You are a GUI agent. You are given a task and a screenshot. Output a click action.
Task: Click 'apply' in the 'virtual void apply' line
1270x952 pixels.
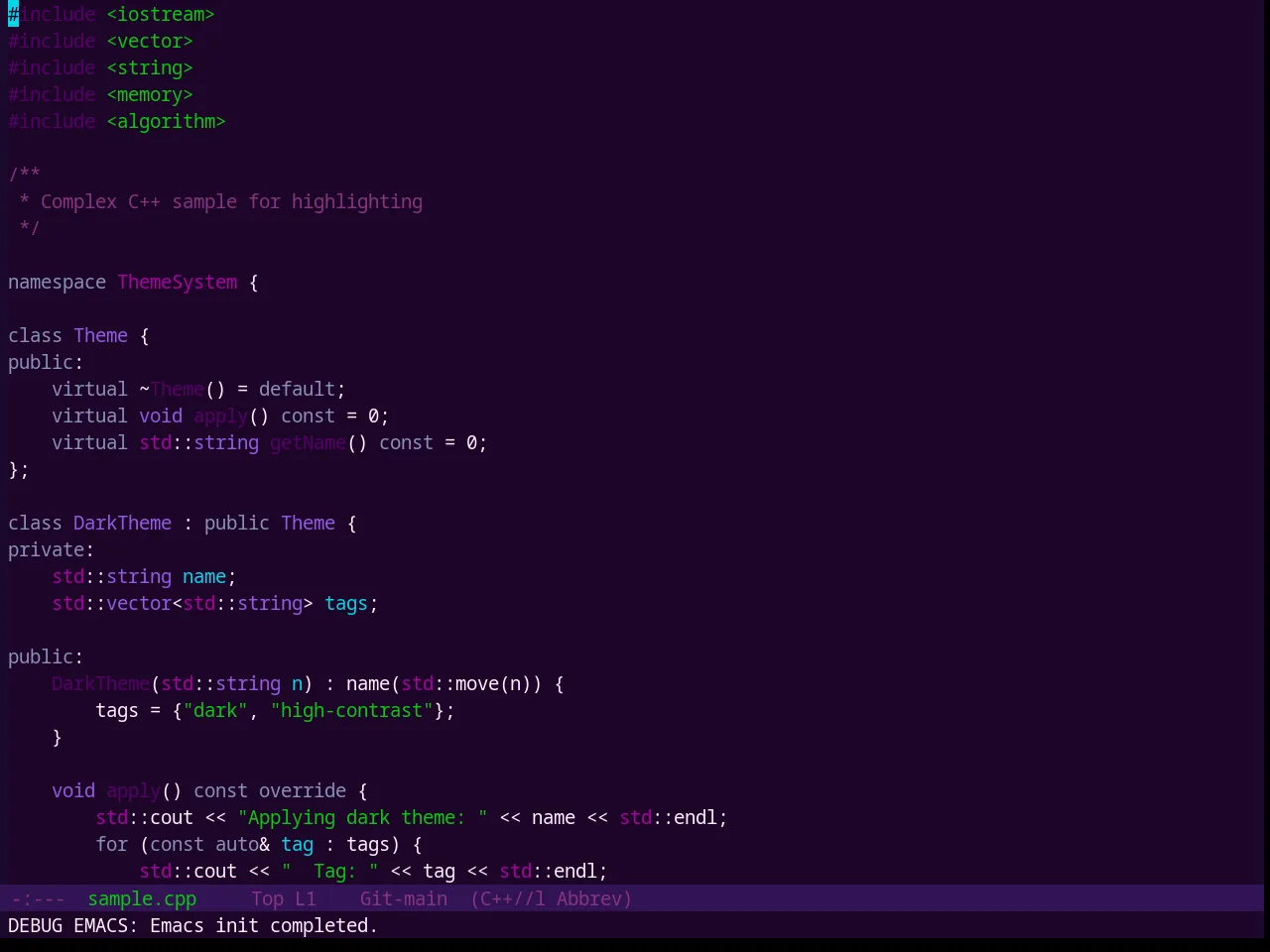click(x=220, y=416)
